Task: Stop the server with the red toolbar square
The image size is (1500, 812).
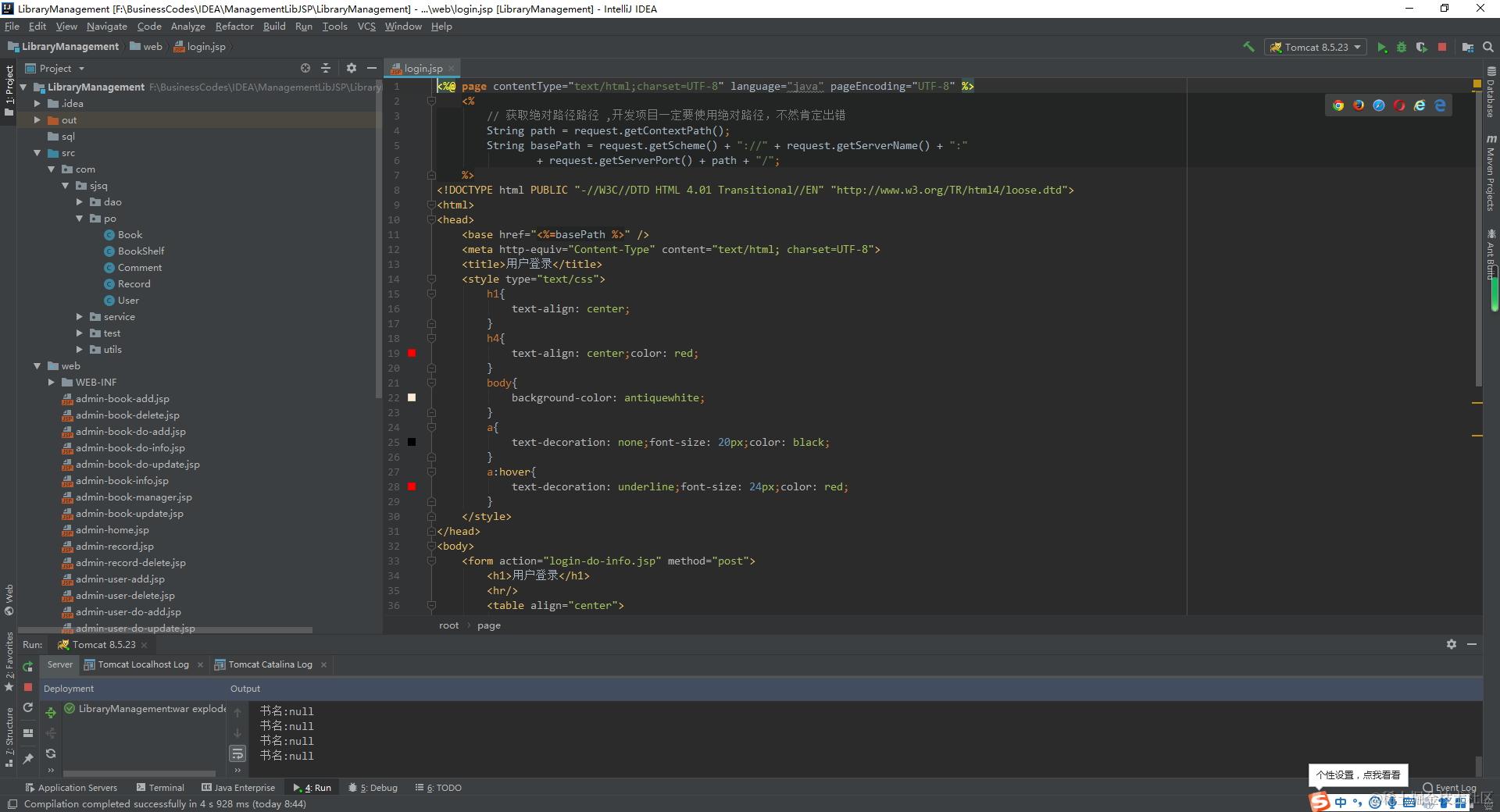Action: [x=1442, y=48]
